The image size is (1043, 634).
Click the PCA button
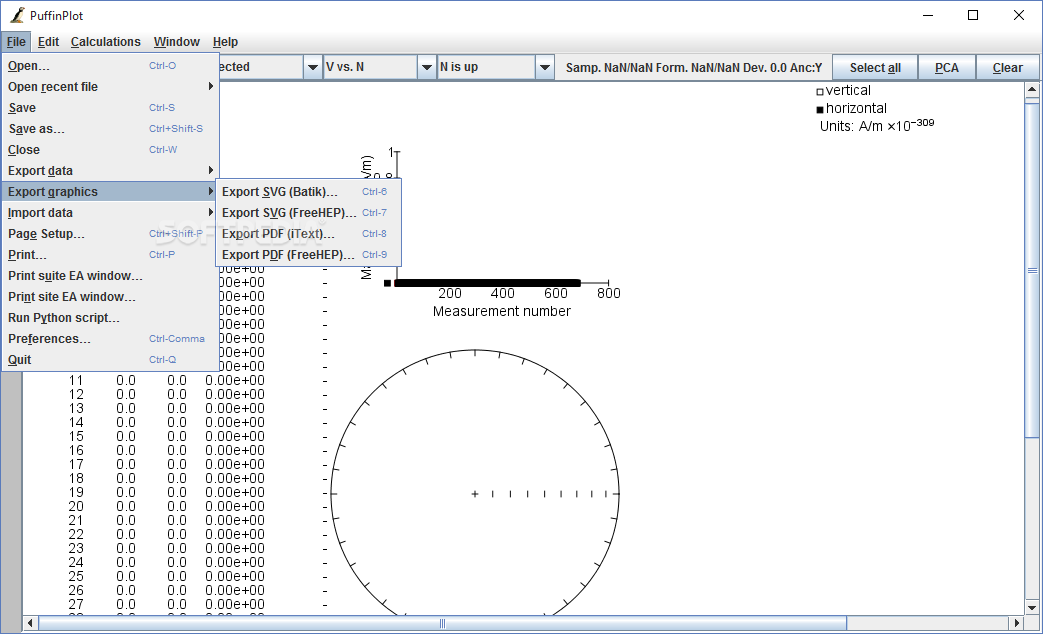[947, 67]
